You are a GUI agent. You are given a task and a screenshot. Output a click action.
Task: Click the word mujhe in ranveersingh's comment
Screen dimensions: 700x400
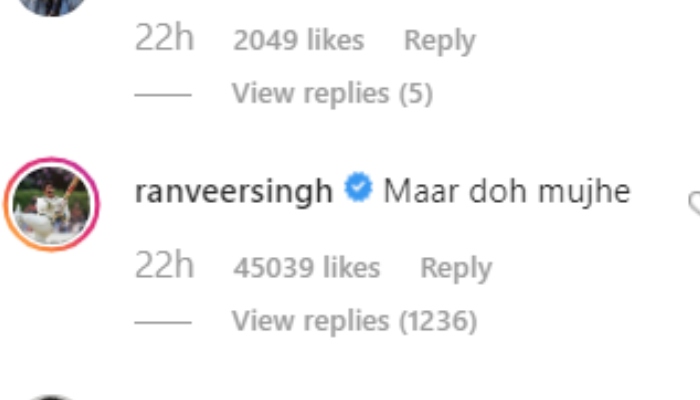pos(584,192)
